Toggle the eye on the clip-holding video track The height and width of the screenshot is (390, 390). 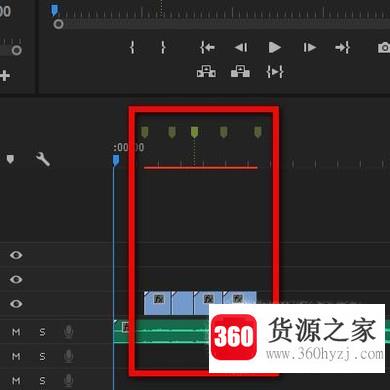click(16, 304)
